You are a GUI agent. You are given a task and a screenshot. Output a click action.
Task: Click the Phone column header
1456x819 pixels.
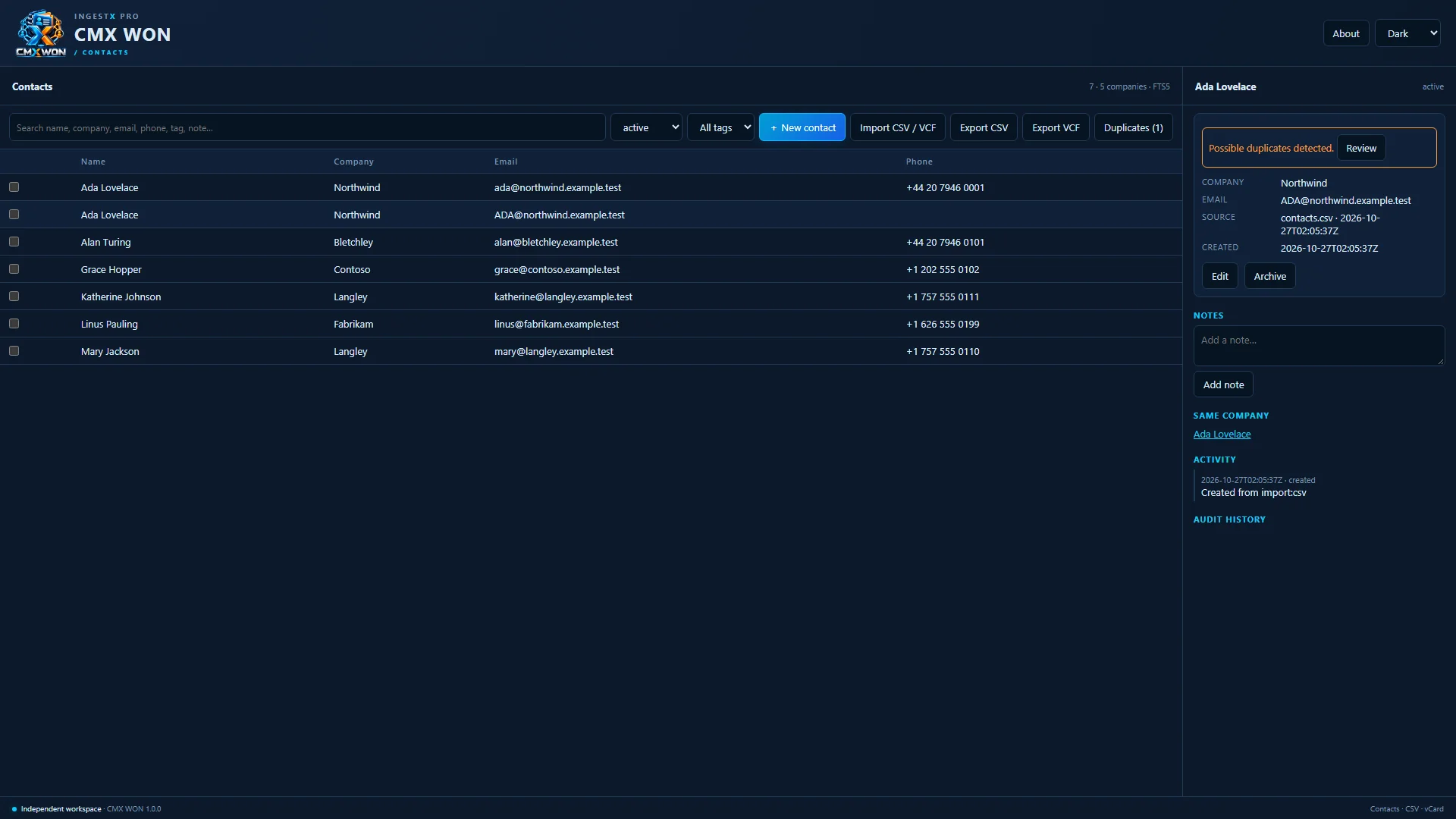click(x=919, y=162)
